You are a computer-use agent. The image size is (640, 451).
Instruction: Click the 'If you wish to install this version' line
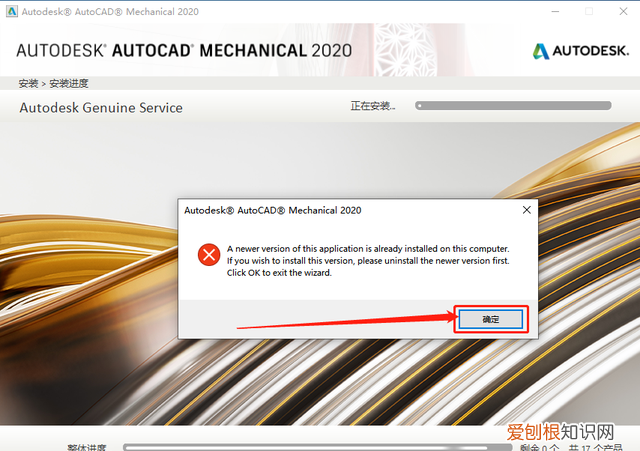click(x=368, y=260)
